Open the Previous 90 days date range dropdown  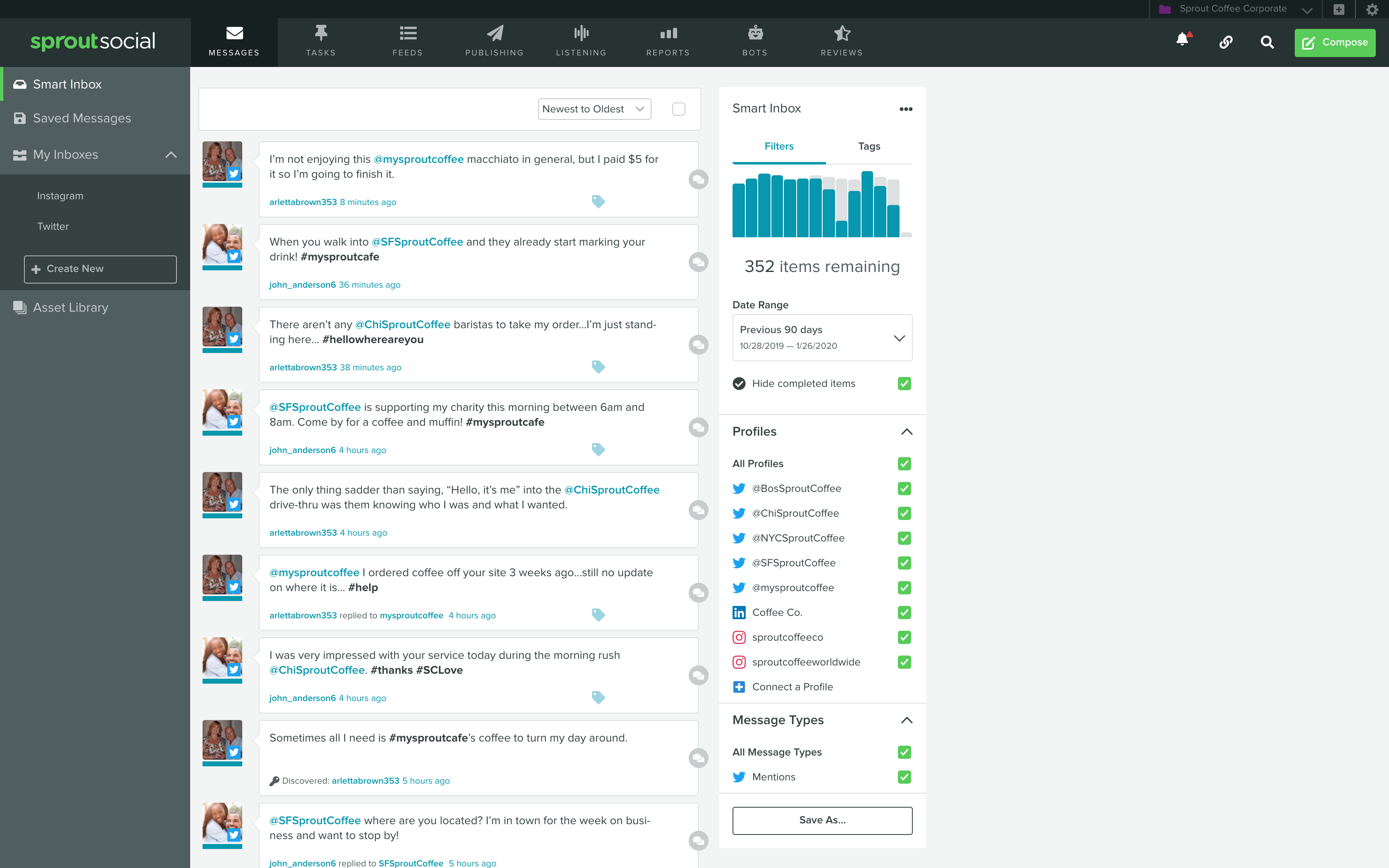(822, 338)
